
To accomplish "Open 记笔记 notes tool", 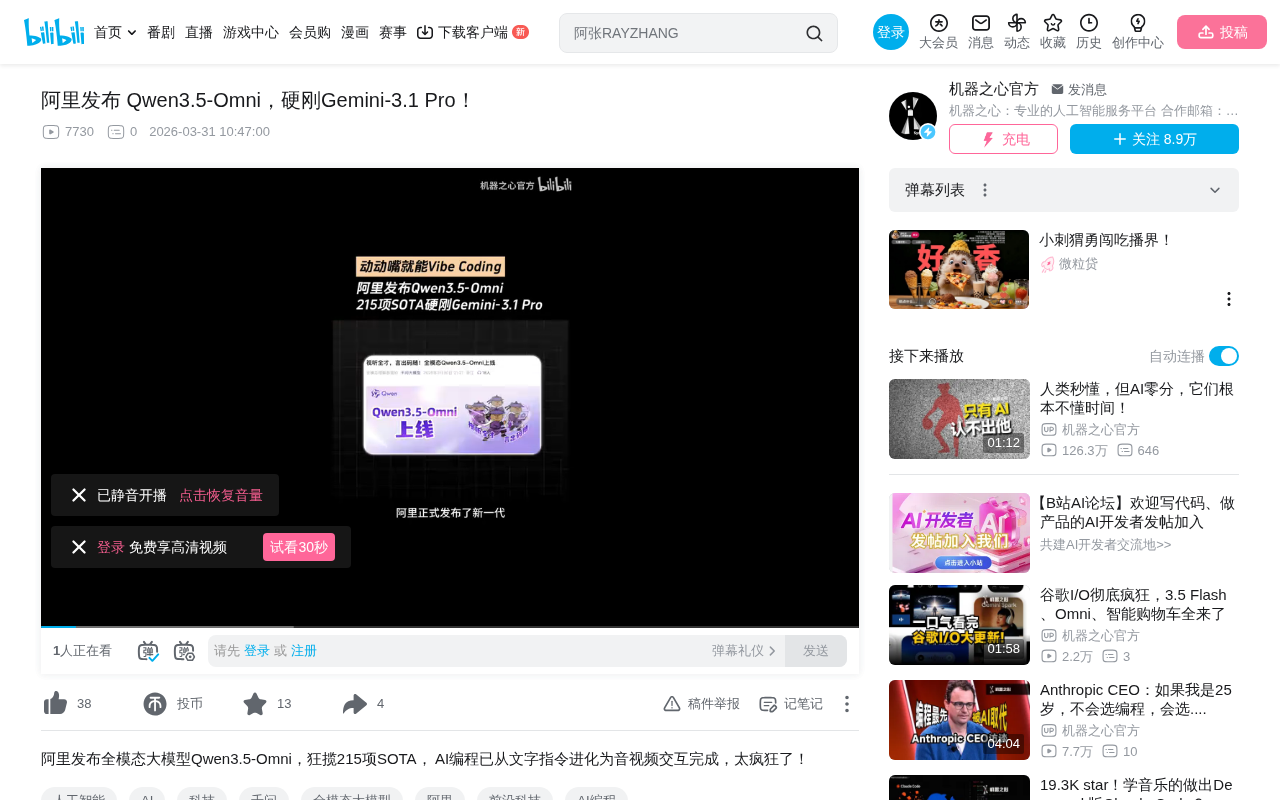I will click(x=791, y=704).
